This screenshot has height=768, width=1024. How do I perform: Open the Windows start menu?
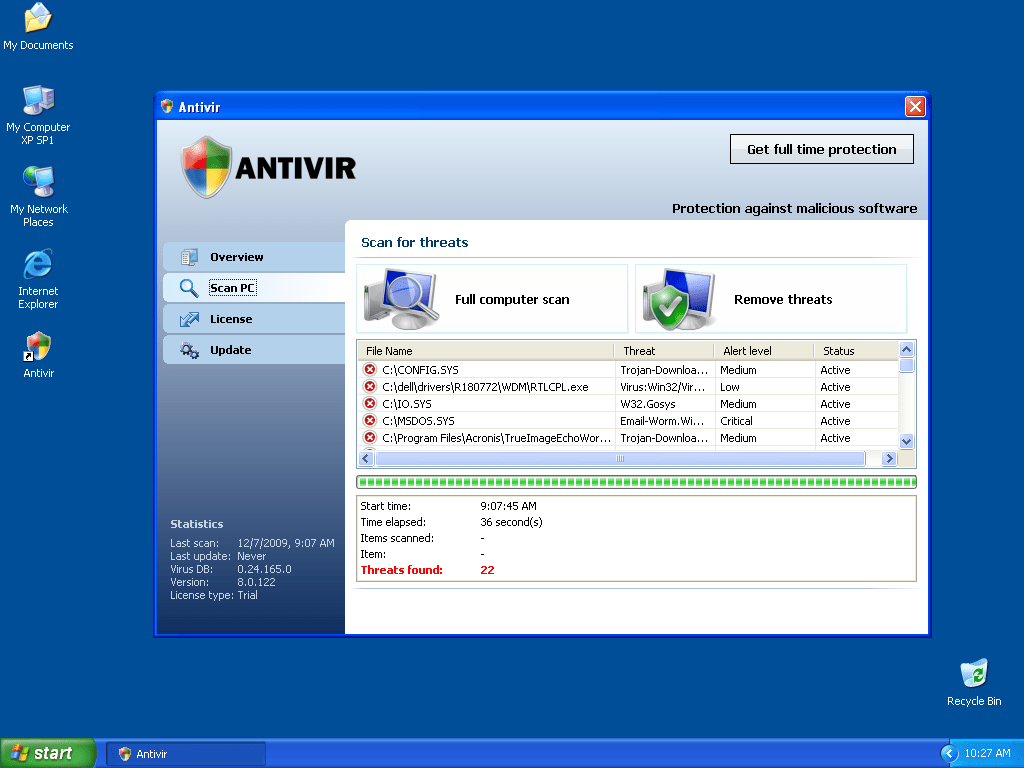(47, 753)
